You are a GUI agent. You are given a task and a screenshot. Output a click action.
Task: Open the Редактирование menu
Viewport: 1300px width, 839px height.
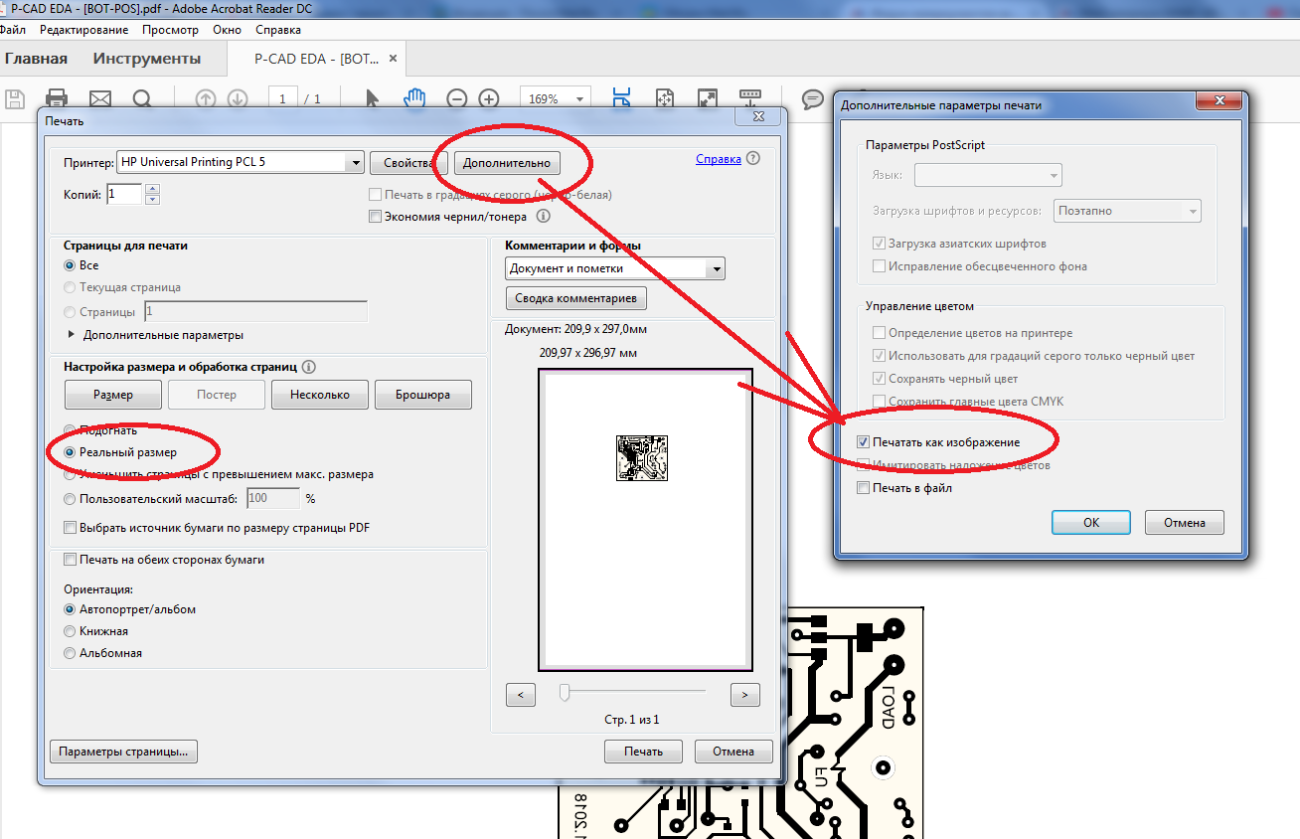(84, 30)
